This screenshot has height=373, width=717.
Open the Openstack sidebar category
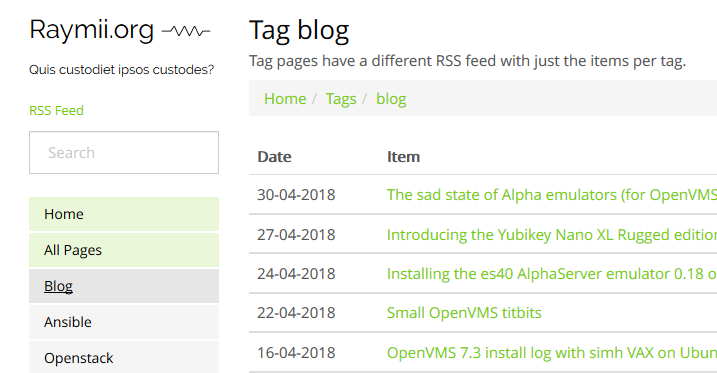(124, 358)
